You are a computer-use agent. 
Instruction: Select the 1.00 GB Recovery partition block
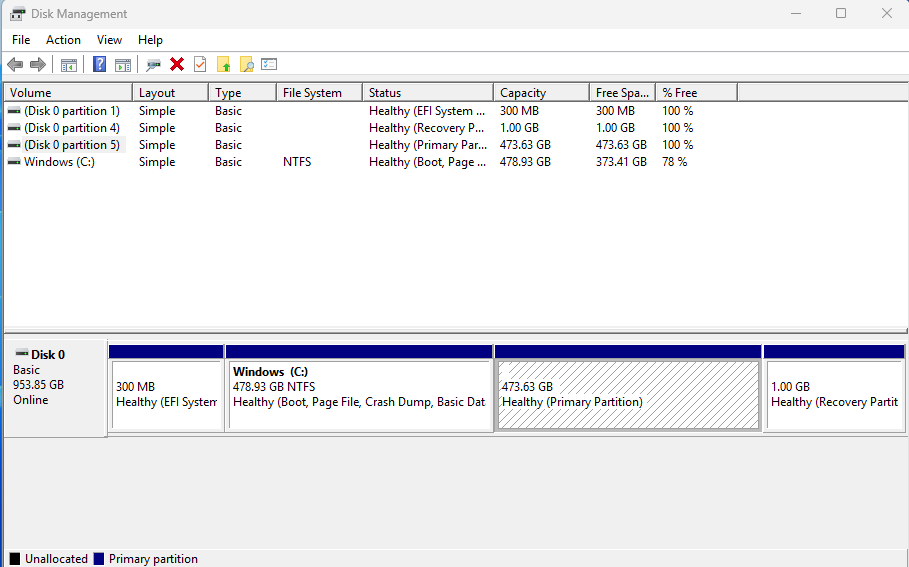coord(834,395)
